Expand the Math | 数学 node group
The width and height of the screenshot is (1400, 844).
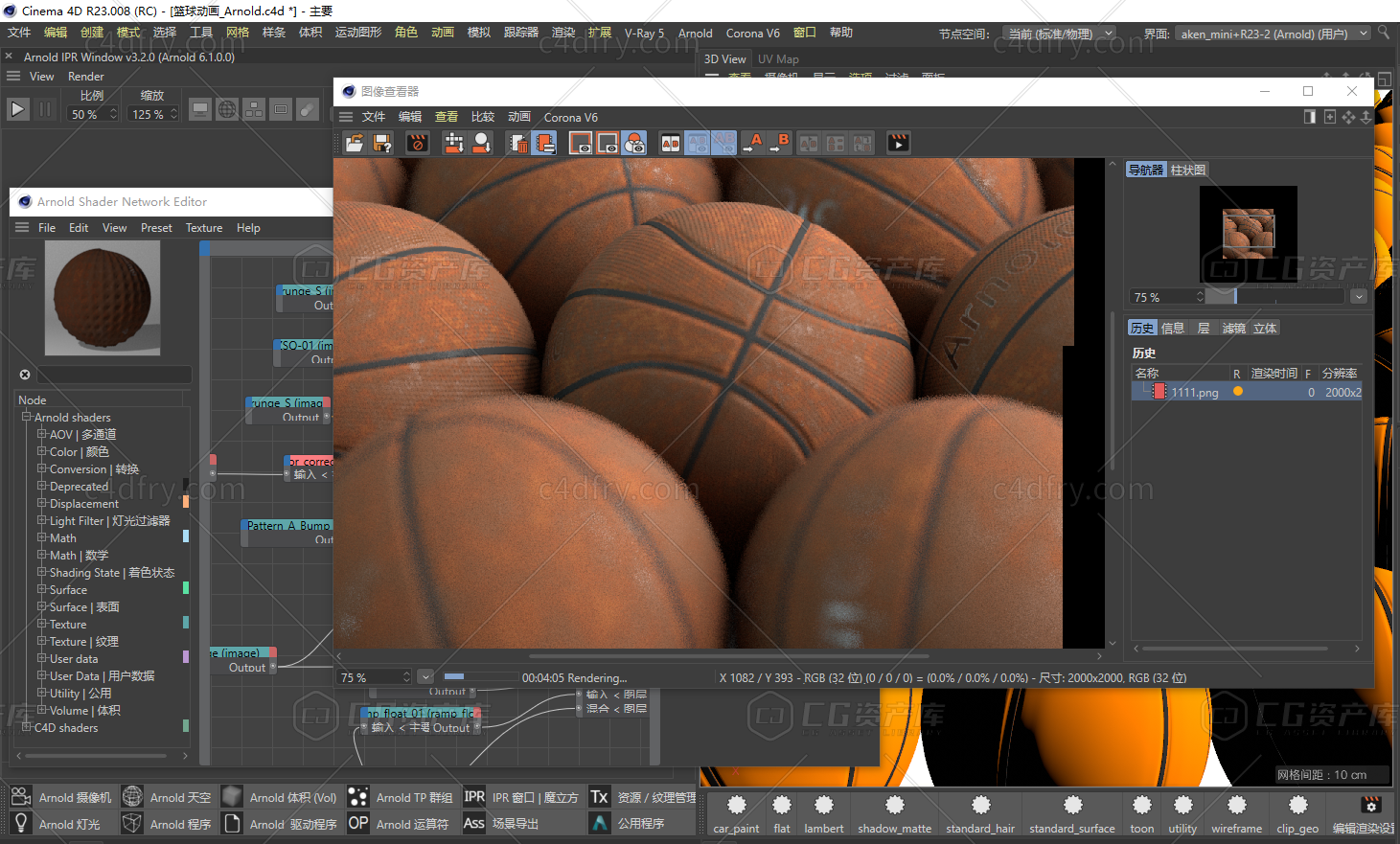42,555
